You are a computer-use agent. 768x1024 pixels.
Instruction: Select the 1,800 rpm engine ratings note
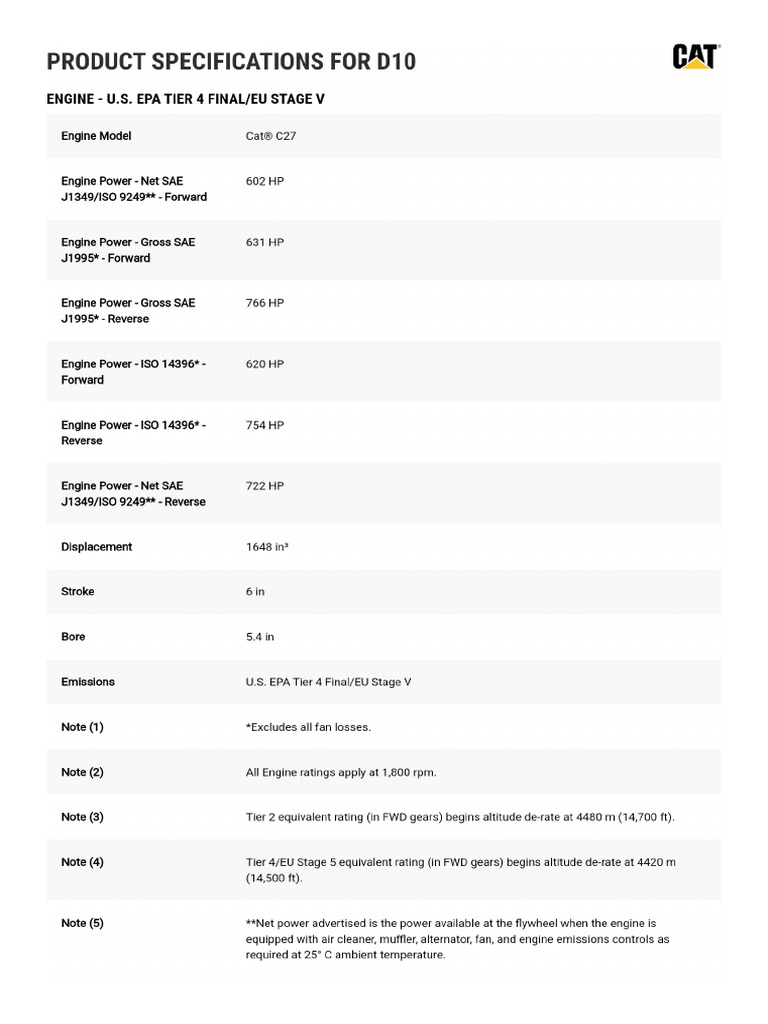[x=341, y=772]
